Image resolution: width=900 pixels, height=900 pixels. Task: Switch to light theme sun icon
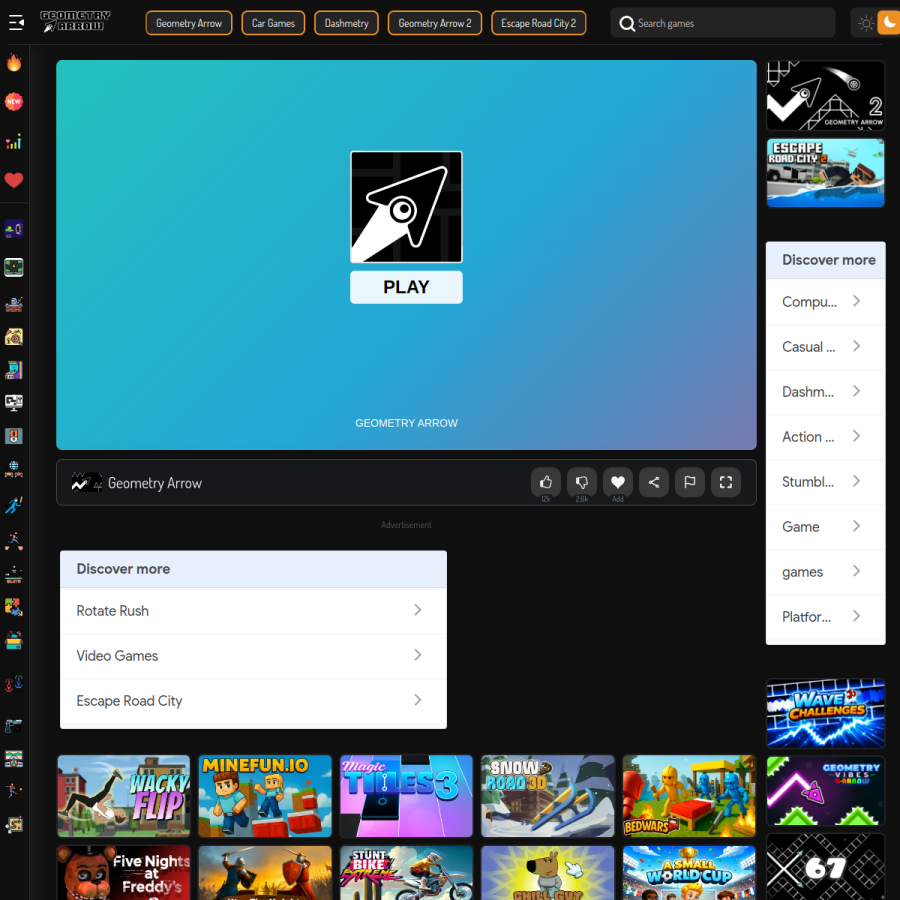tap(866, 24)
